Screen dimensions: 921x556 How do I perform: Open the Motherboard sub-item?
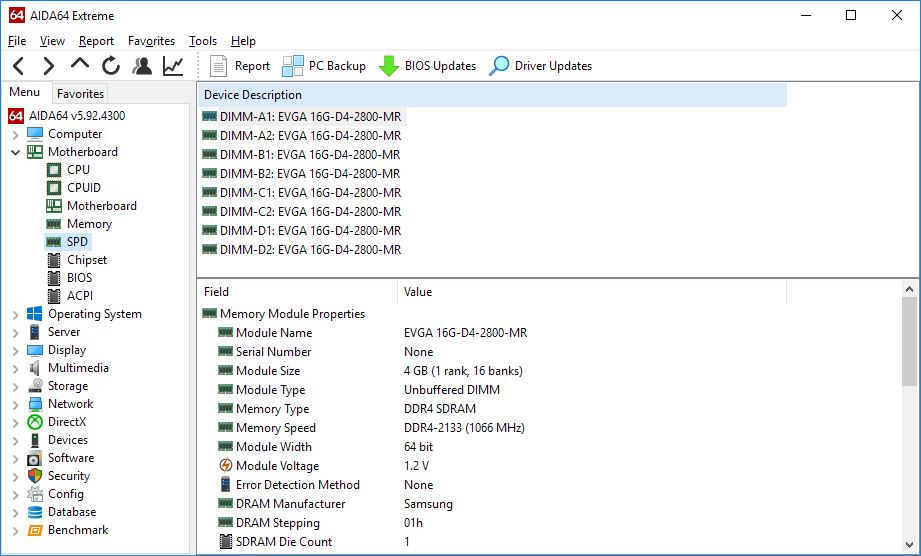[102, 206]
